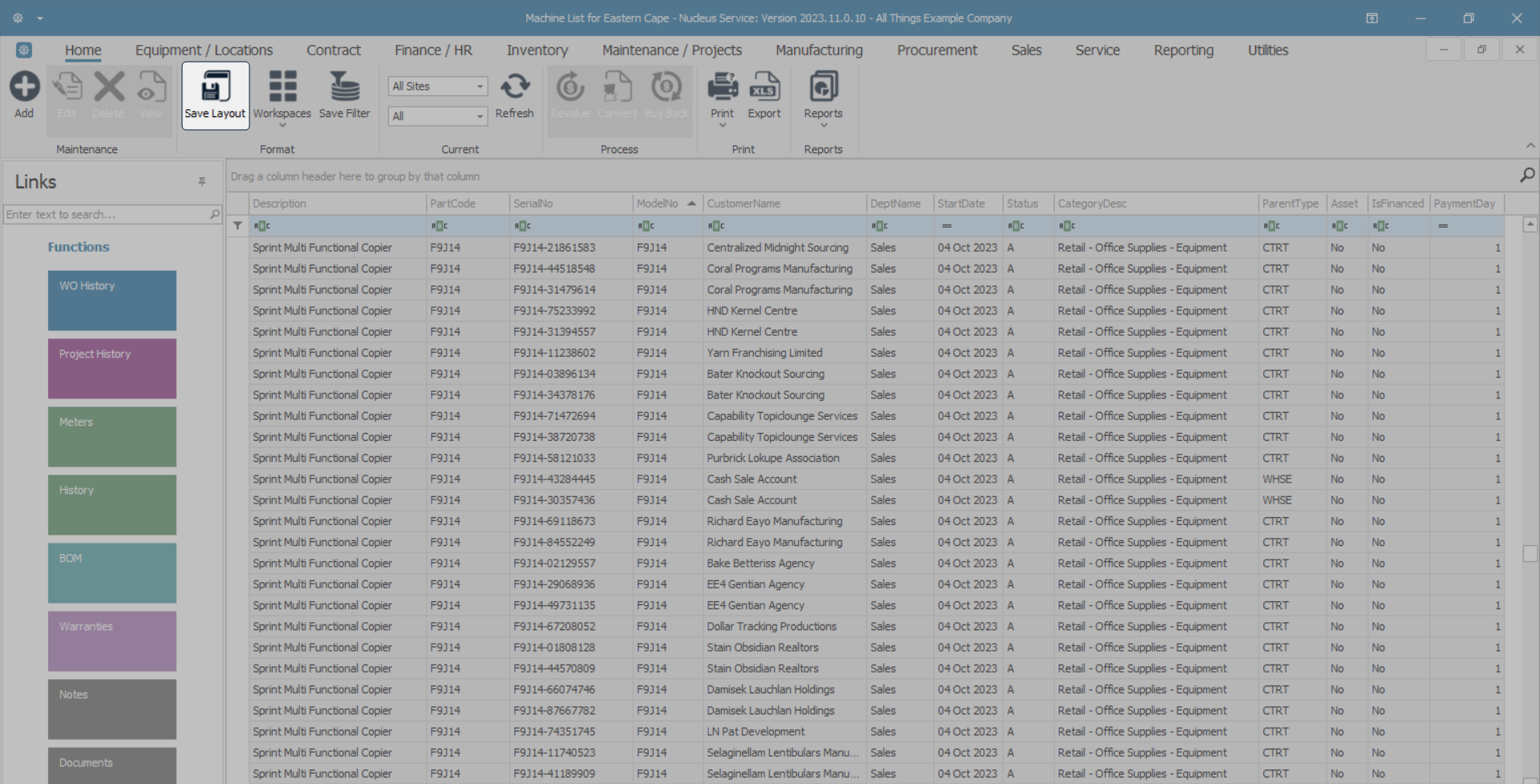This screenshot has height=784, width=1540.
Task: Export the list to XLS
Action: 764,87
